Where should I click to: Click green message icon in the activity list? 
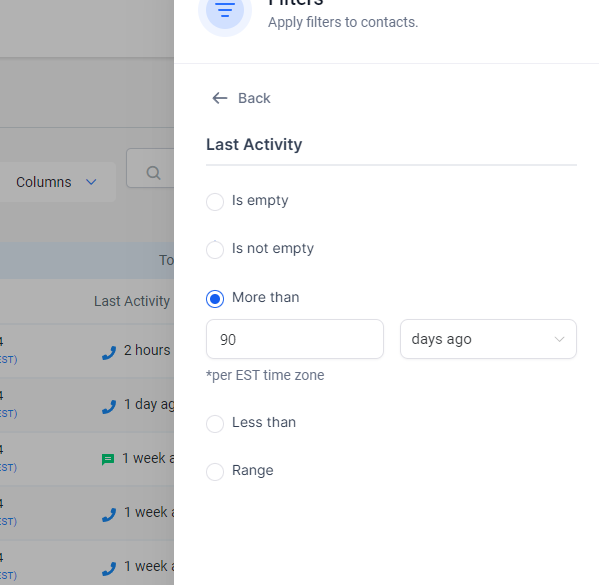pyautogui.click(x=108, y=459)
